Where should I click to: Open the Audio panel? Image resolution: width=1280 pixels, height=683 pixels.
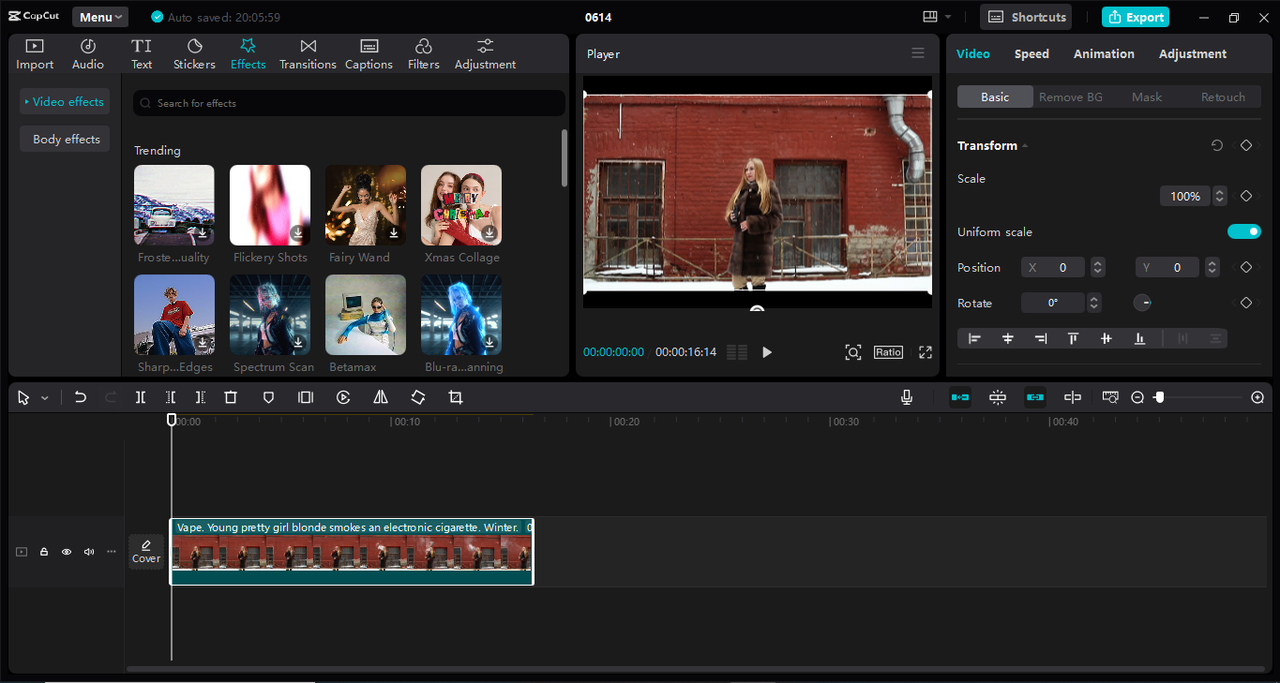pos(88,54)
